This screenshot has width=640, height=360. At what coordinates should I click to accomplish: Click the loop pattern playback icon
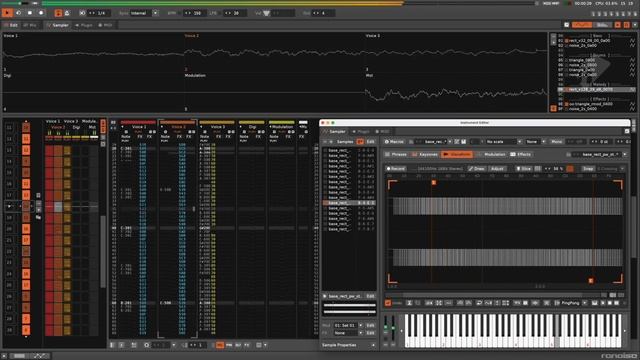[18, 13]
